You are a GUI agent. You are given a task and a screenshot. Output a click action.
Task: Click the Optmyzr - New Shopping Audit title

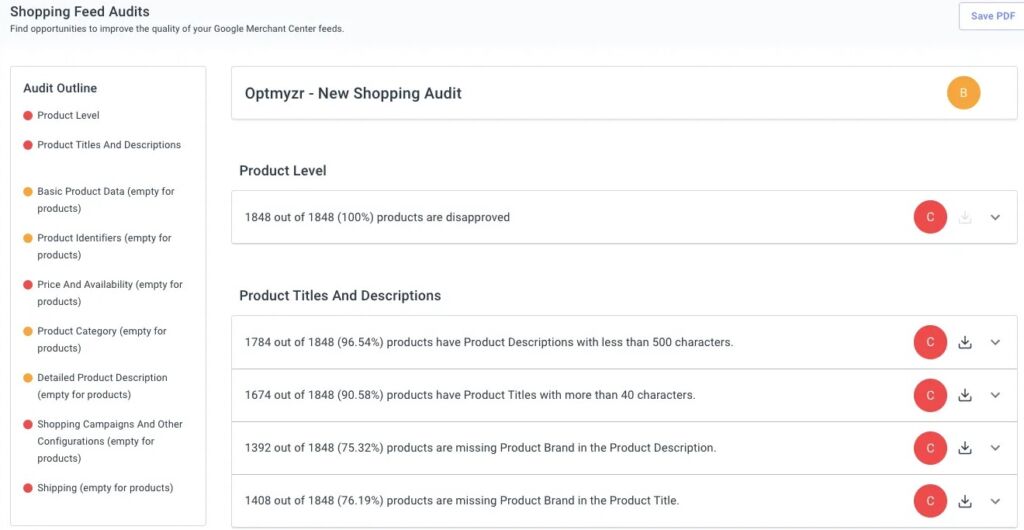[x=353, y=93]
